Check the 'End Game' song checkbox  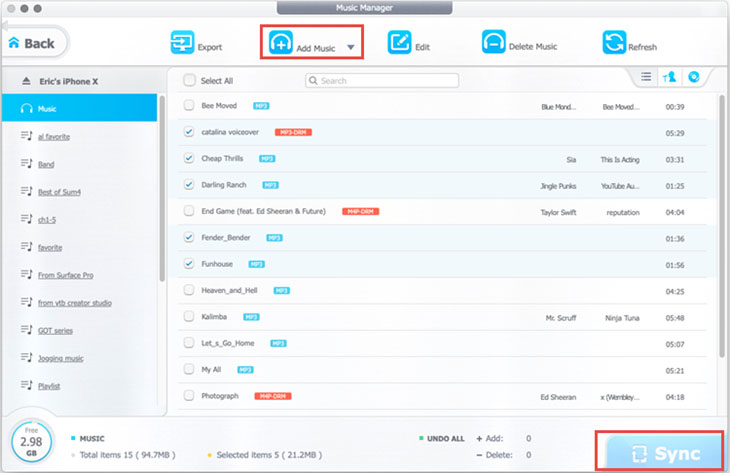(189, 211)
